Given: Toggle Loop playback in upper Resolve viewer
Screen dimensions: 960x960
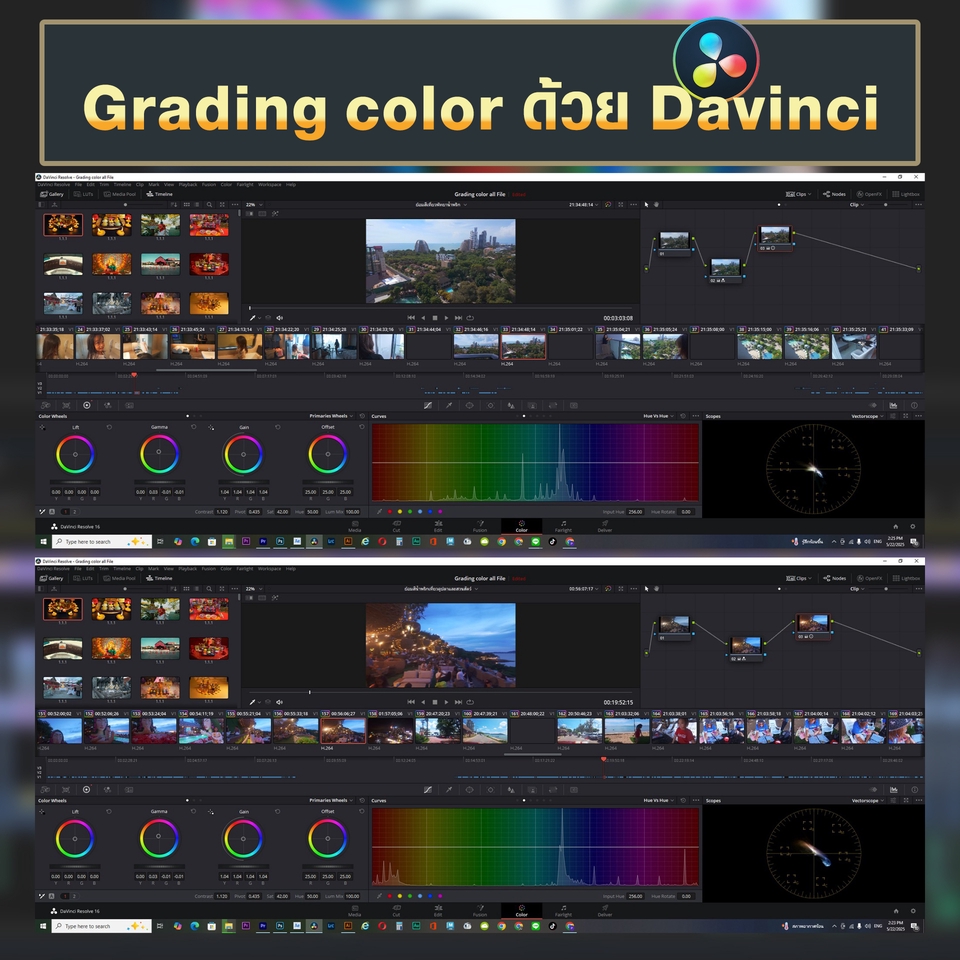Looking at the screenshot, I should pyautogui.click(x=470, y=318).
